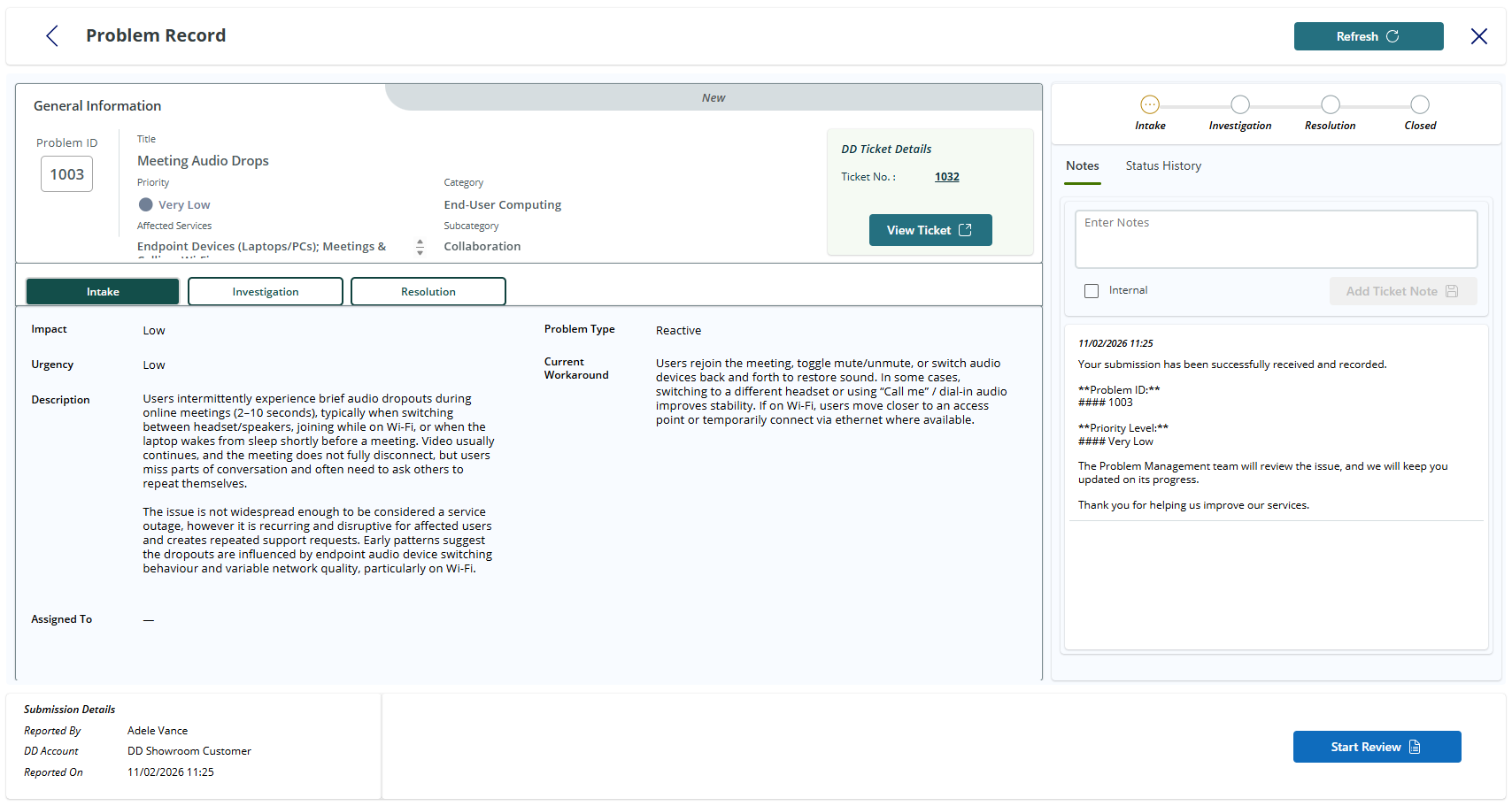
Task: Click the title text Meeting Audio Drops
Action: 203,161
